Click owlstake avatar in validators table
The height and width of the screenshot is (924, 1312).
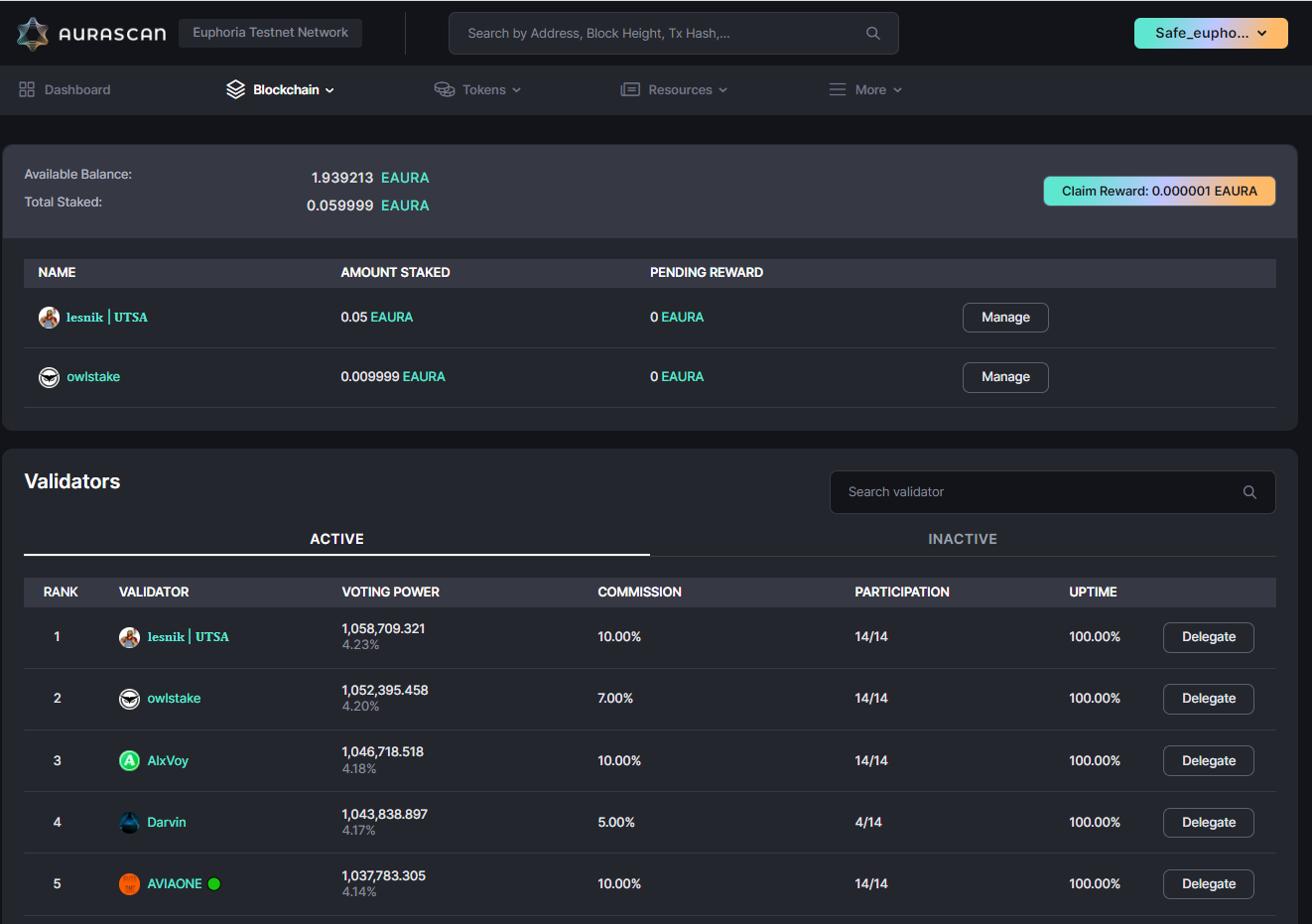tap(129, 699)
